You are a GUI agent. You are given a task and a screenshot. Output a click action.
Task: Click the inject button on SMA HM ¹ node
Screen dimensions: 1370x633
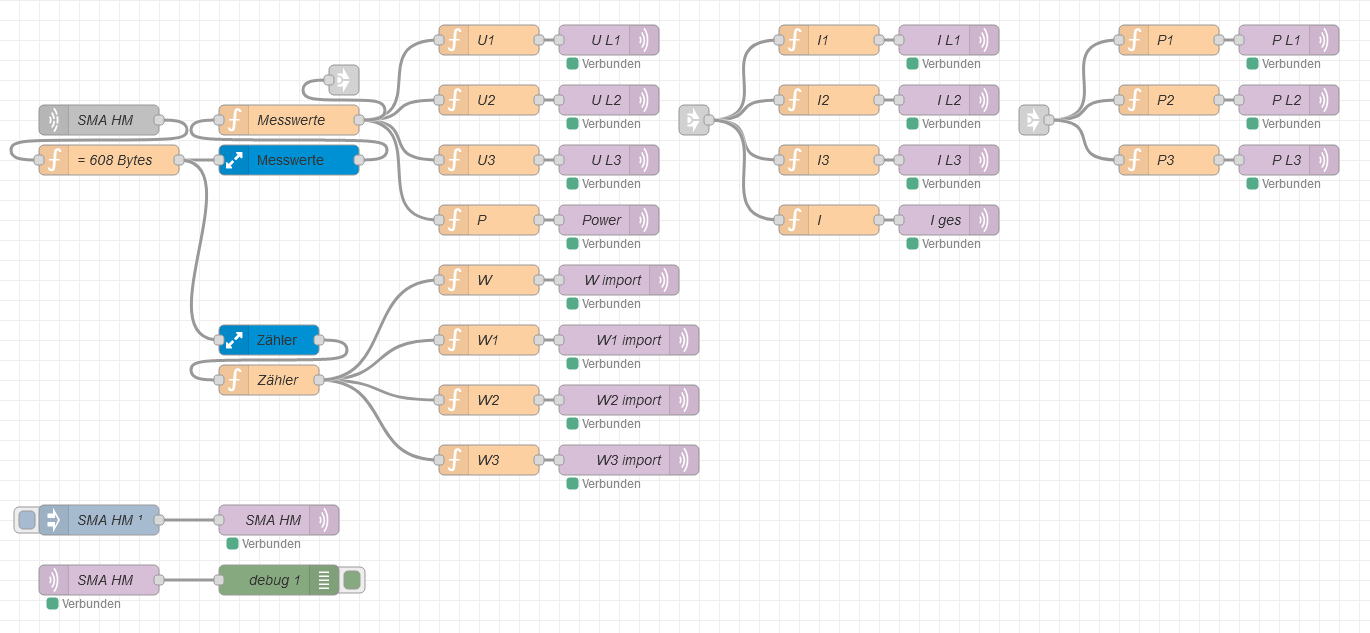click(27, 520)
